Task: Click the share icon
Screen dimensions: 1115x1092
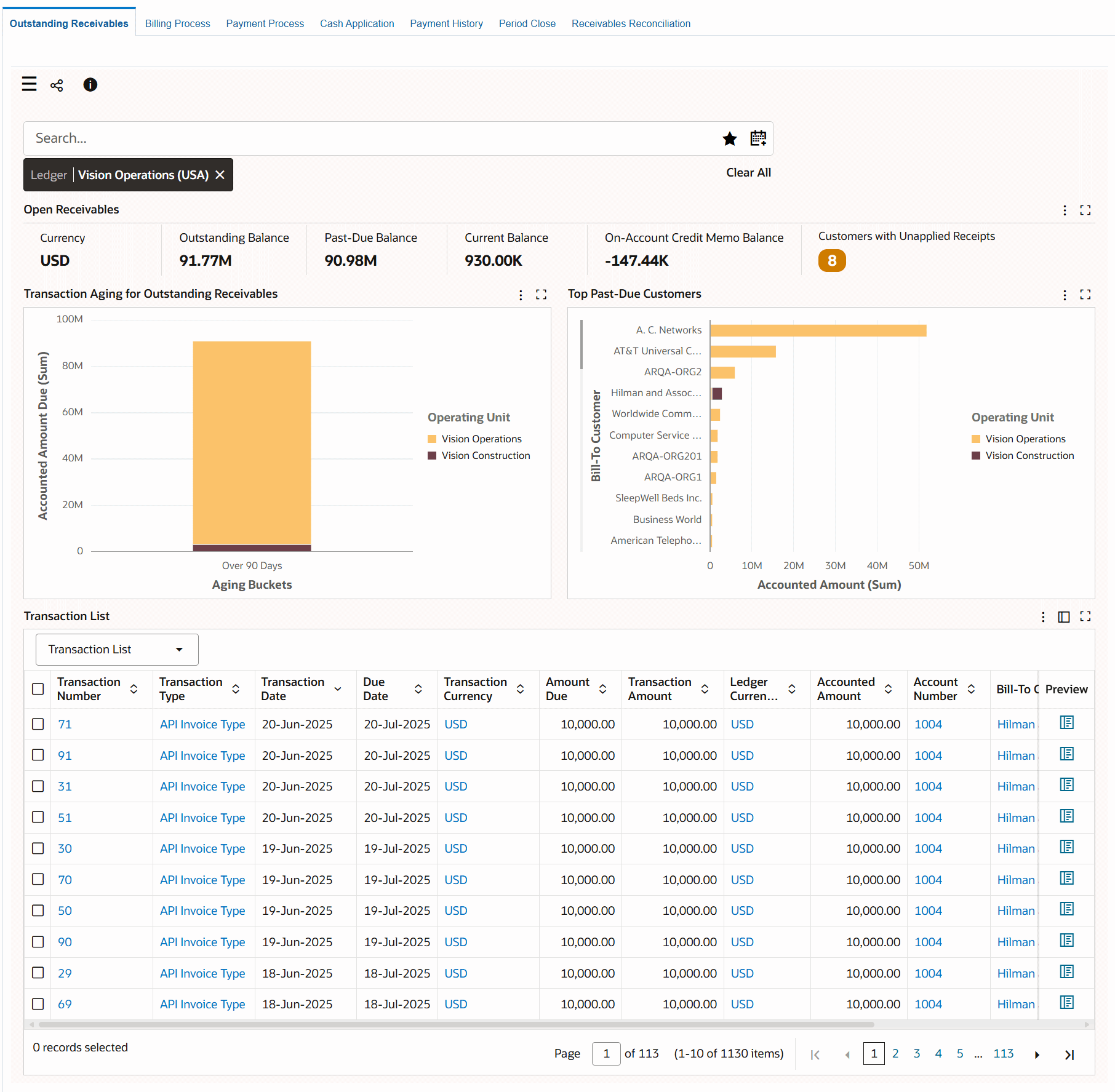Action: 57,85
